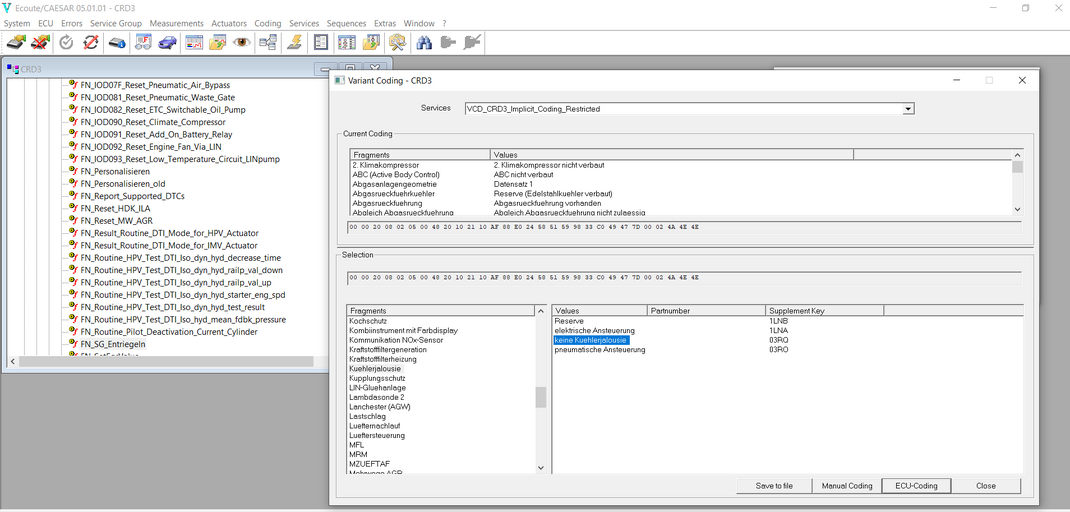Image resolution: width=1070 pixels, height=512 pixels.
Task: Select FN_SG_Entriegeln in the function tree
Action: [x=112, y=344]
